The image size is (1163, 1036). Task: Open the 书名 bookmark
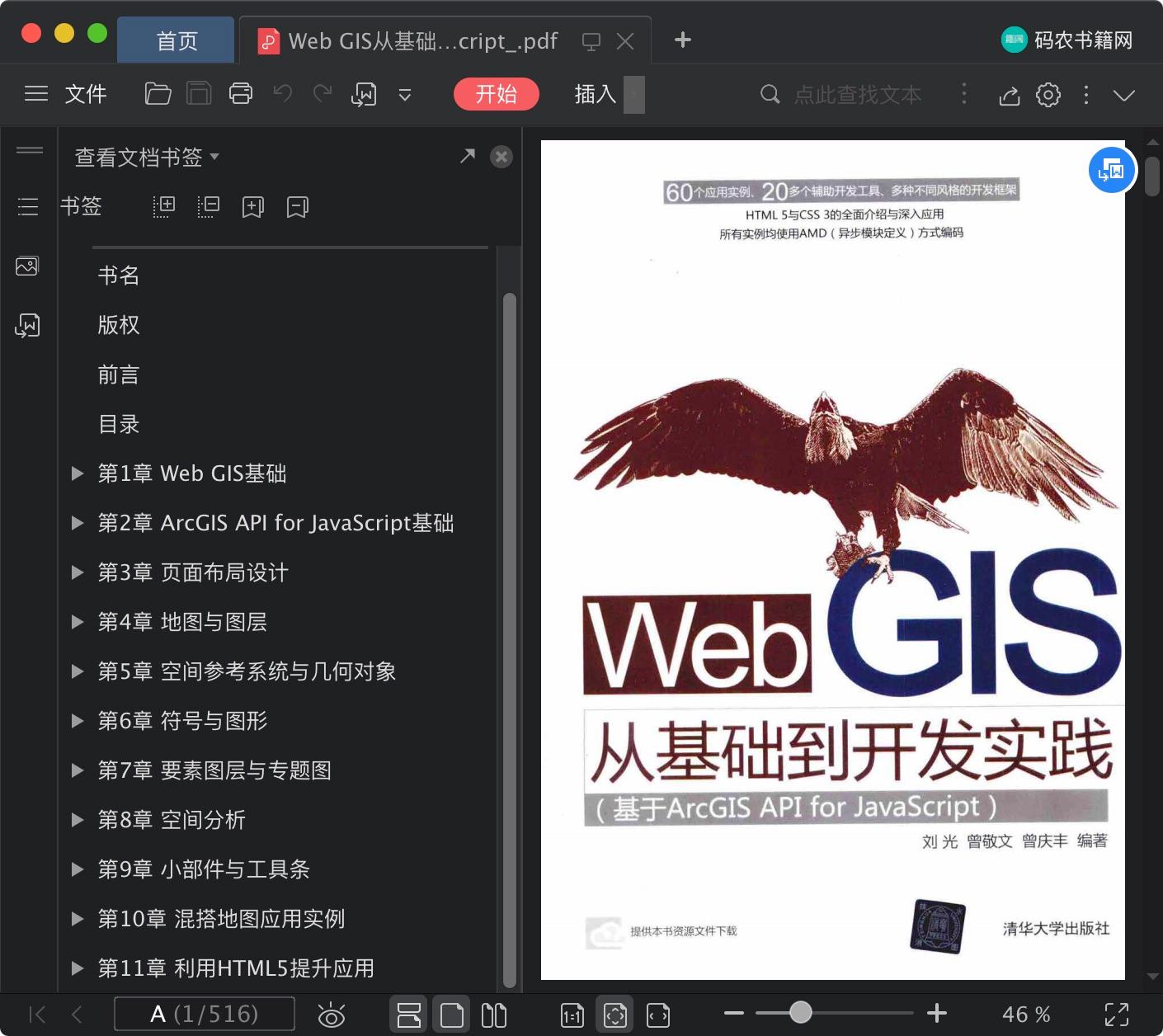click(119, 275)
